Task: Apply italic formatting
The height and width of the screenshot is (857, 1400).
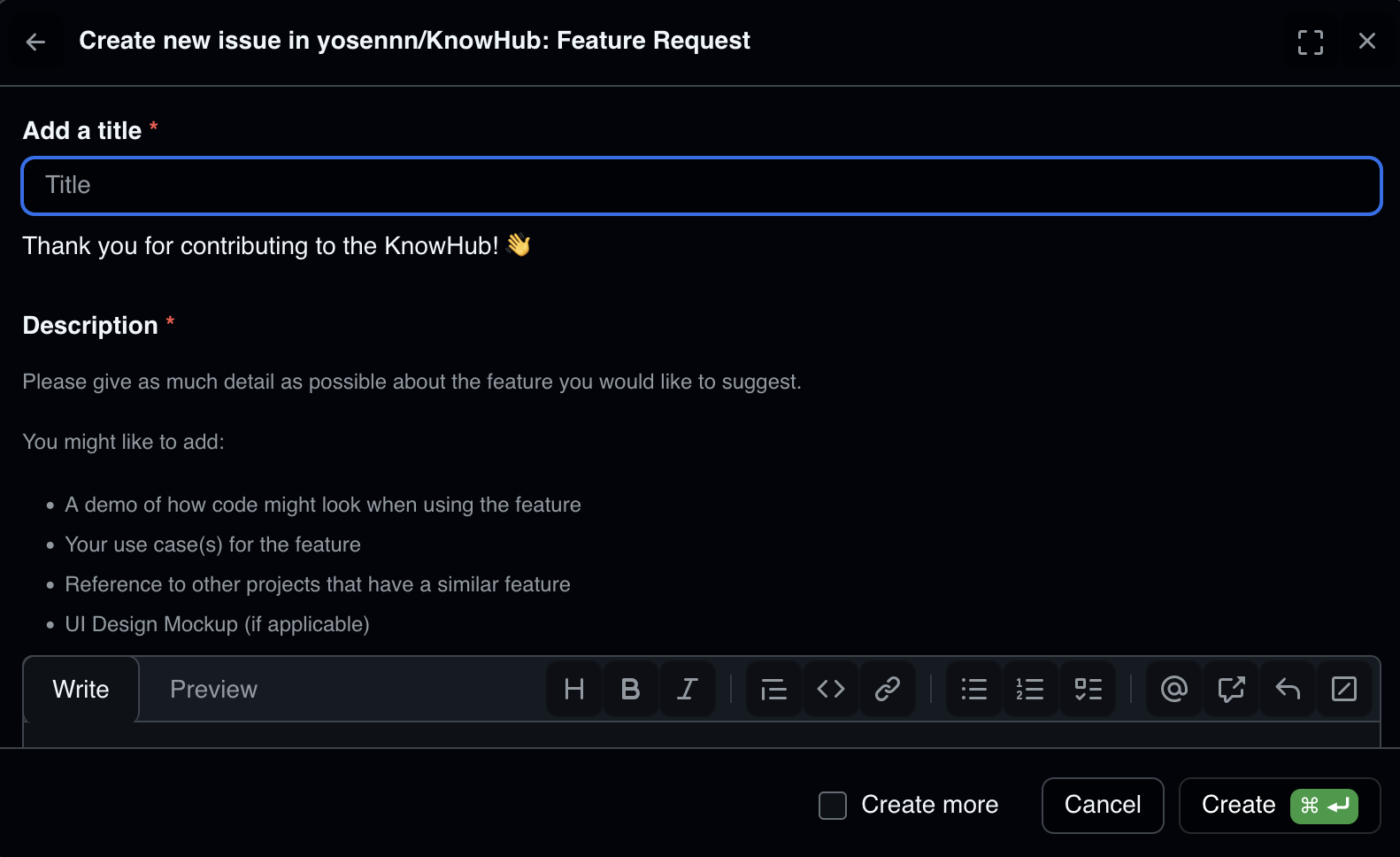Action: click(687, 689)
